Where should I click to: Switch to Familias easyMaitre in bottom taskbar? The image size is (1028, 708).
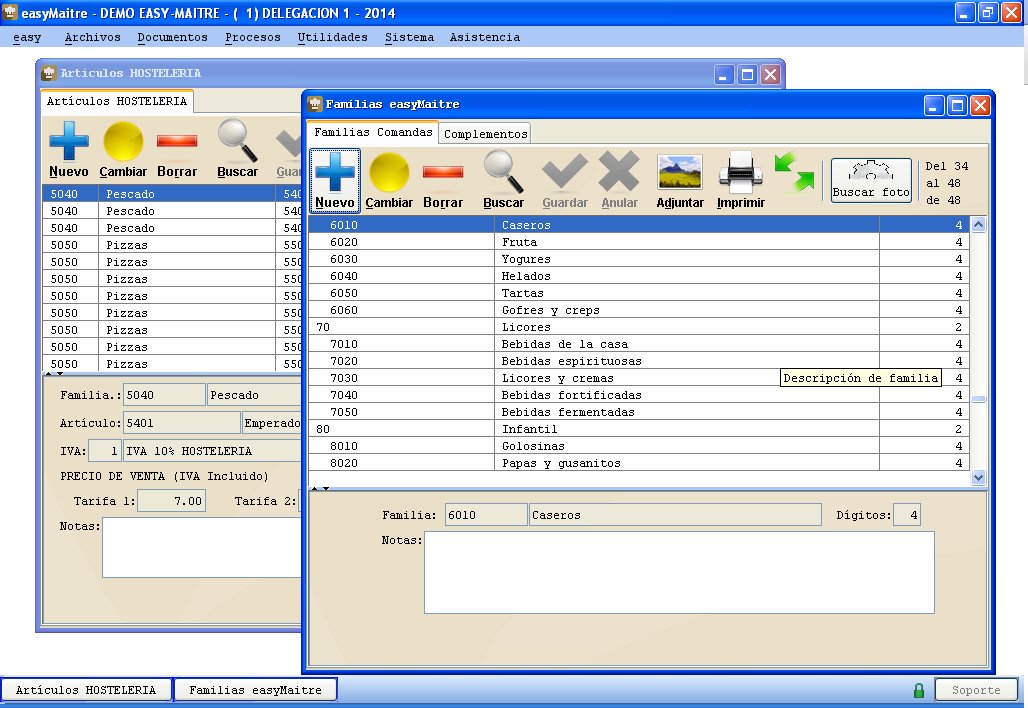pyautogui.click(x=255, y=690)
